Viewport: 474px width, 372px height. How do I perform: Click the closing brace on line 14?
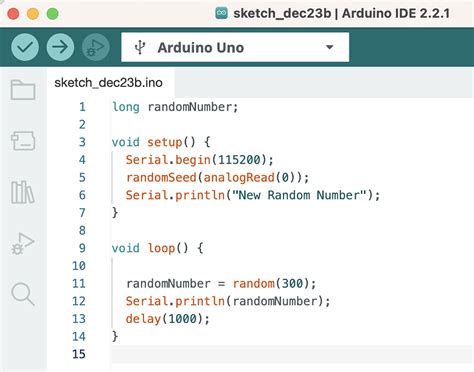coord(115,336)
